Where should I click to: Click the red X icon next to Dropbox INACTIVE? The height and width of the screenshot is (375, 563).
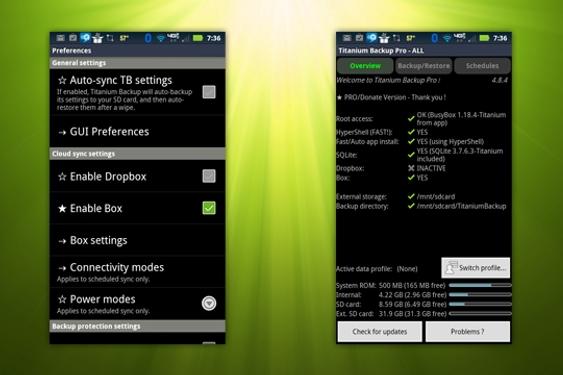(x=411, y=168)
